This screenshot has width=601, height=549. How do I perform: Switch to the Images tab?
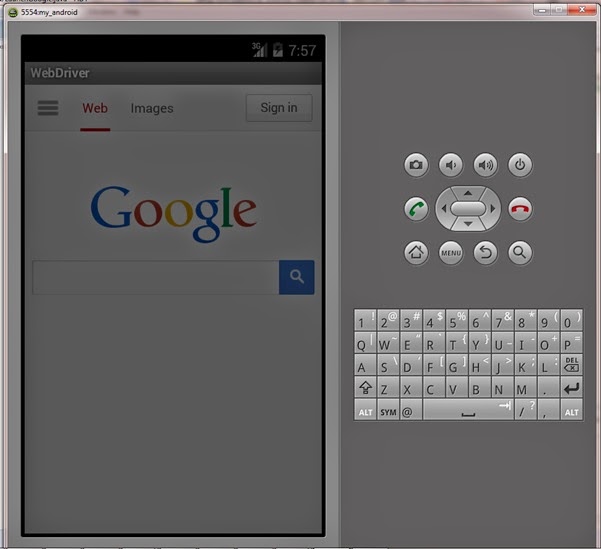pos(152,108)
